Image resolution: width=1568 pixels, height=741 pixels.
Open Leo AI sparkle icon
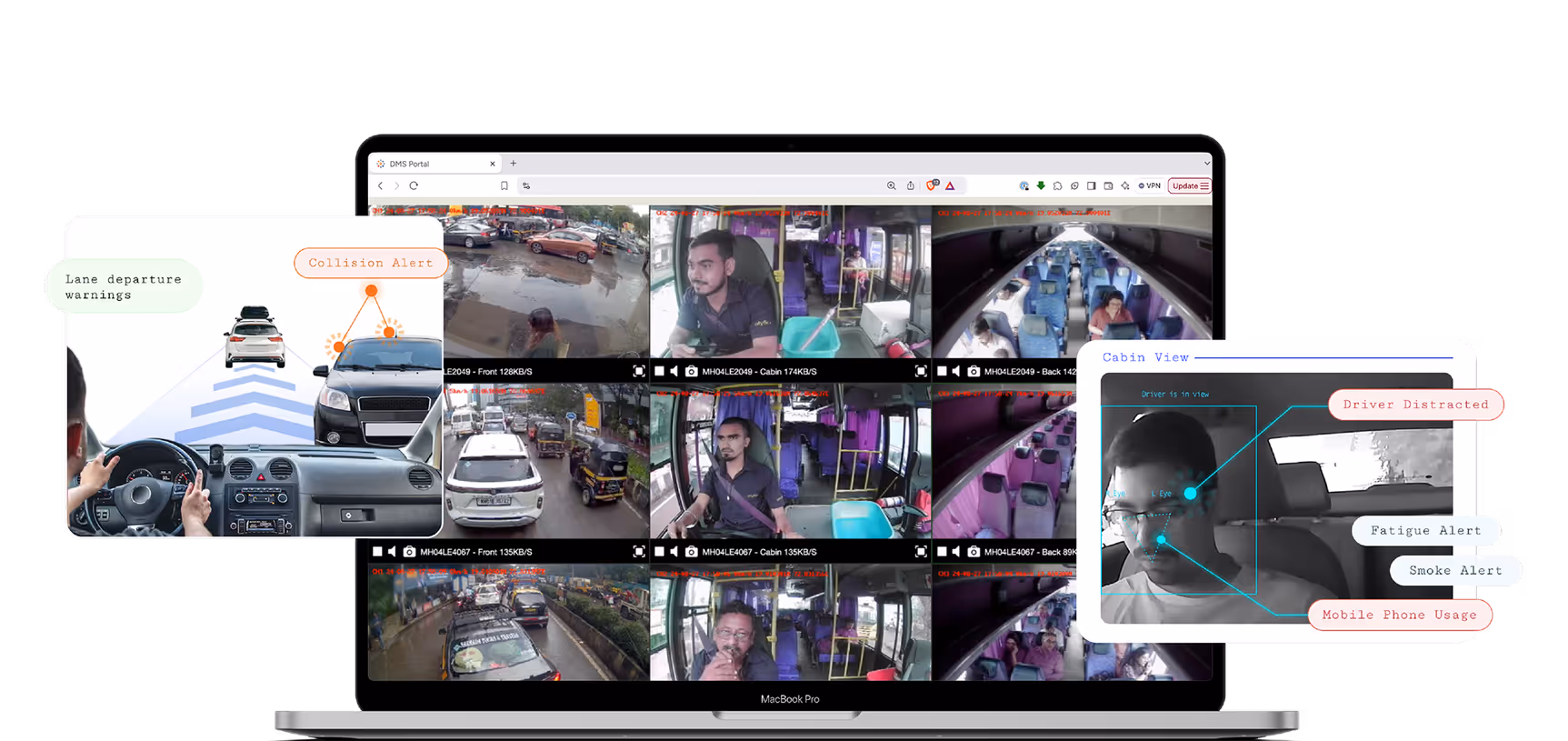click(1125, 185)
